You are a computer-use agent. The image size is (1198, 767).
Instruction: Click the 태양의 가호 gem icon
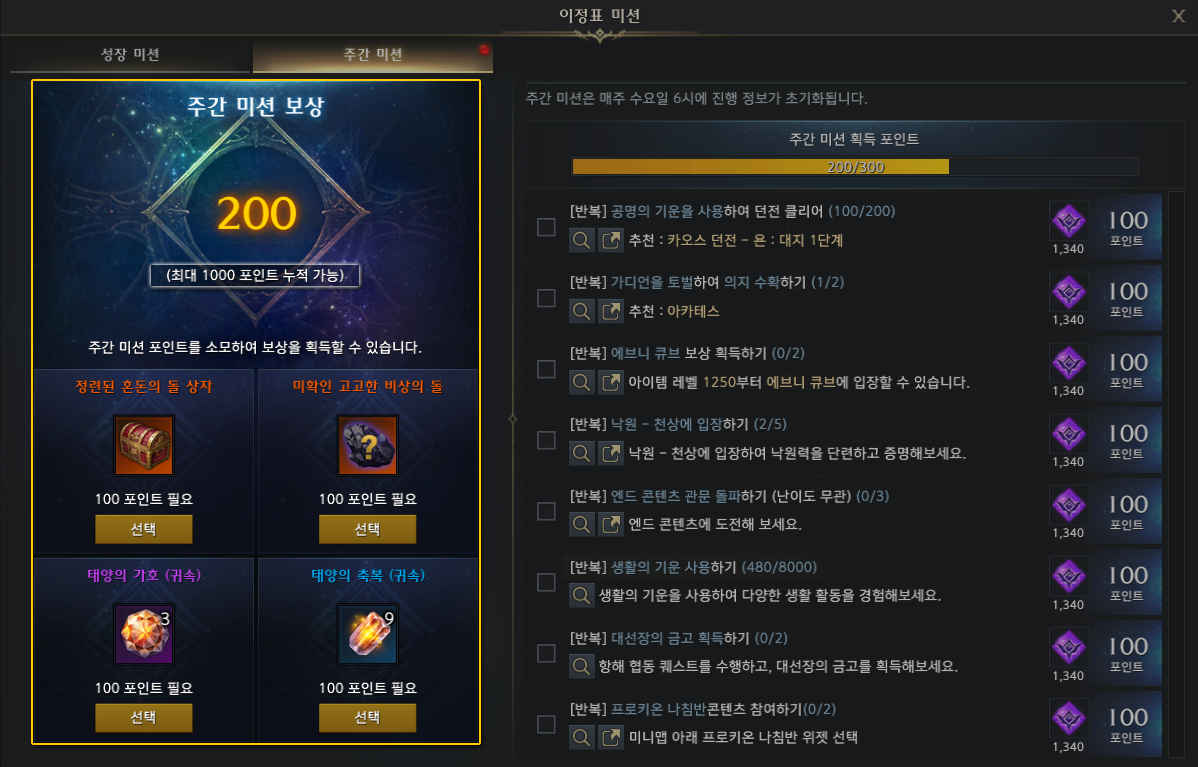[x=144, y=634]
